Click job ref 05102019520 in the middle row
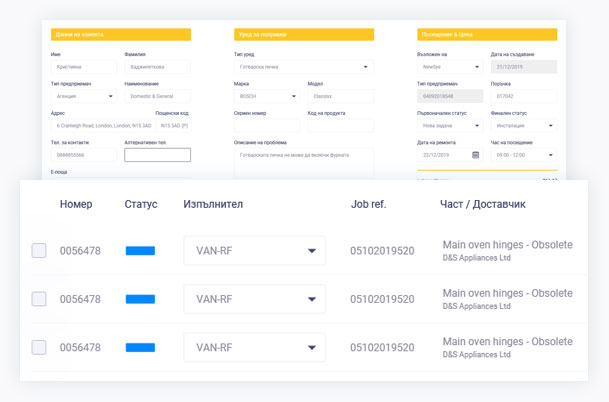Viewport: 609px width, 402px height. point(382,299)
